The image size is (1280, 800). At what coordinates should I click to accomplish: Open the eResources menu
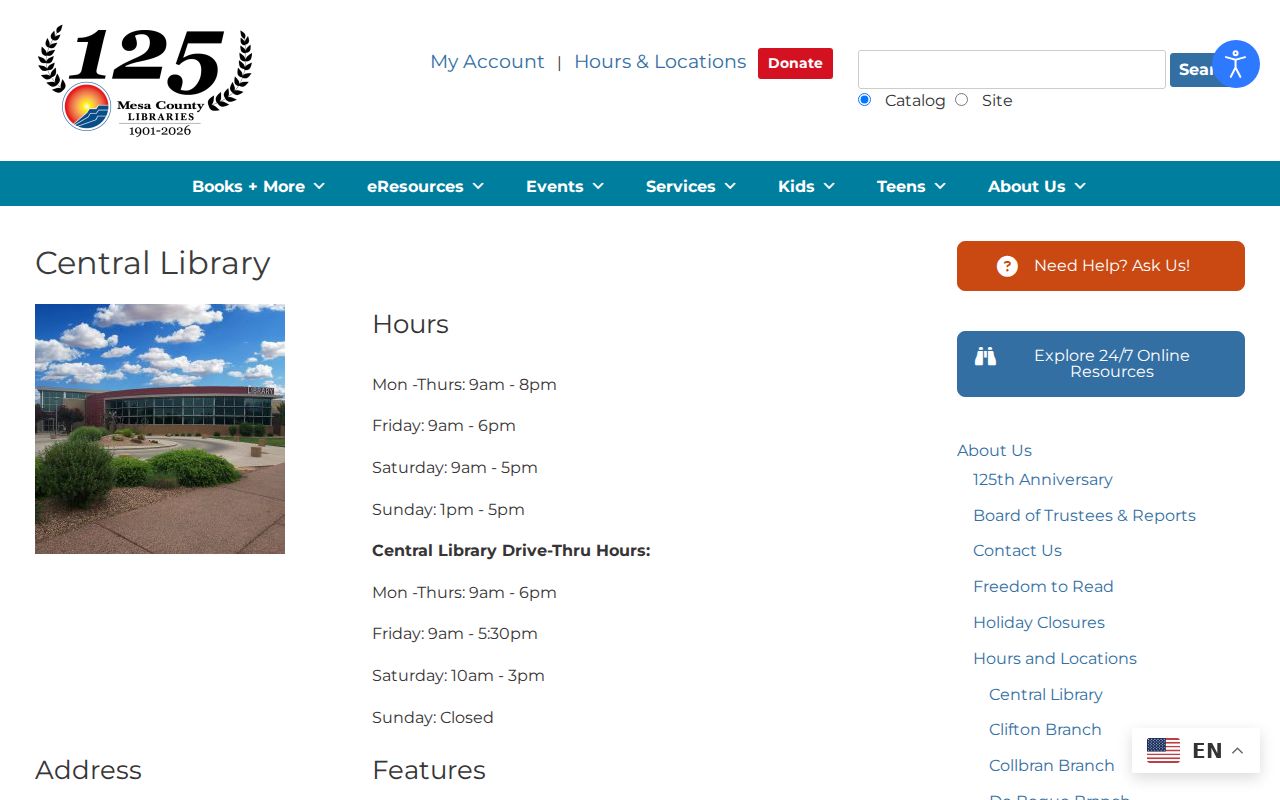(x=415, y=186)
